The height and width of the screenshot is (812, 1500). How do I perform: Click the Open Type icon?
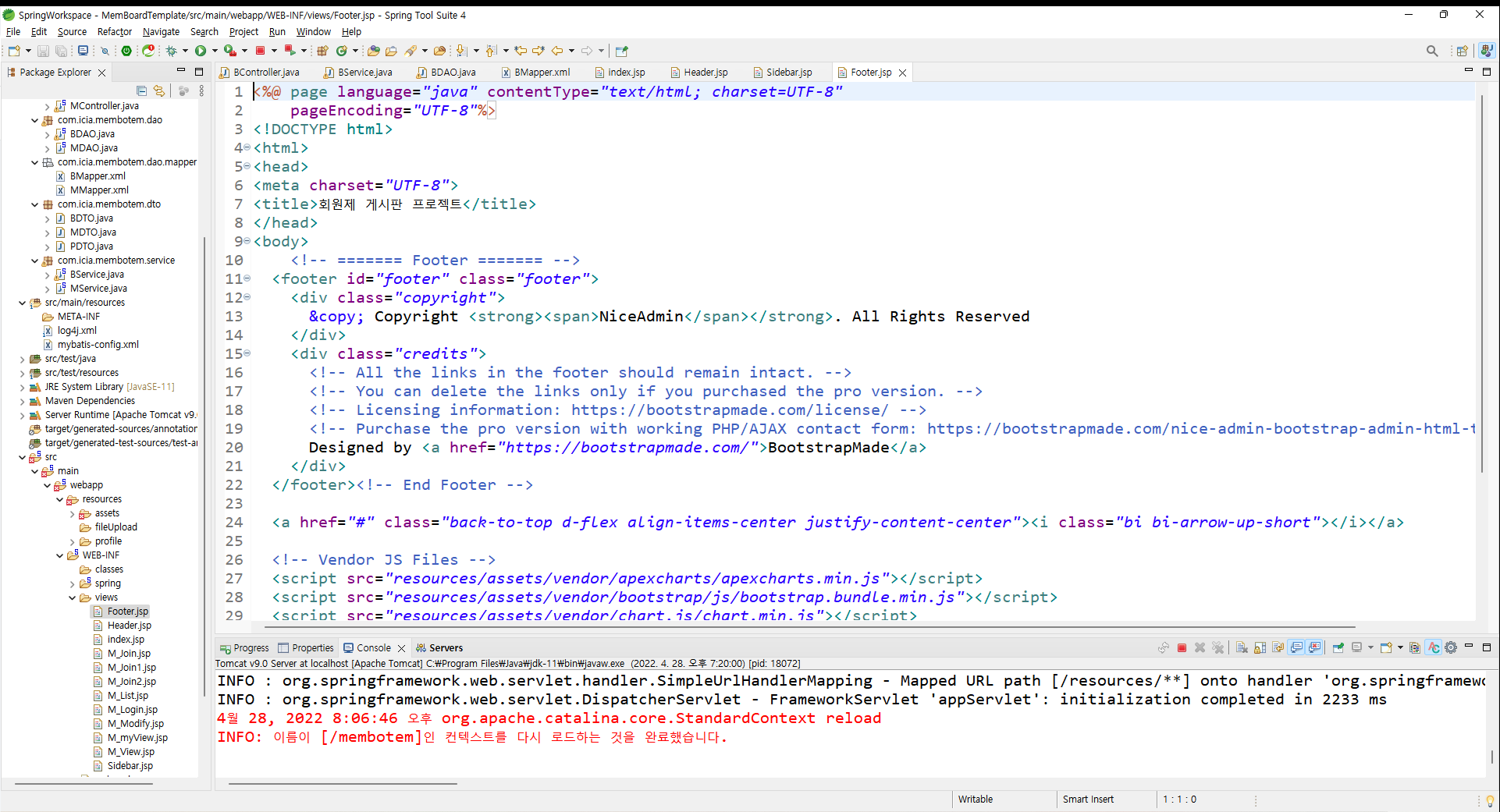[374, 51]
